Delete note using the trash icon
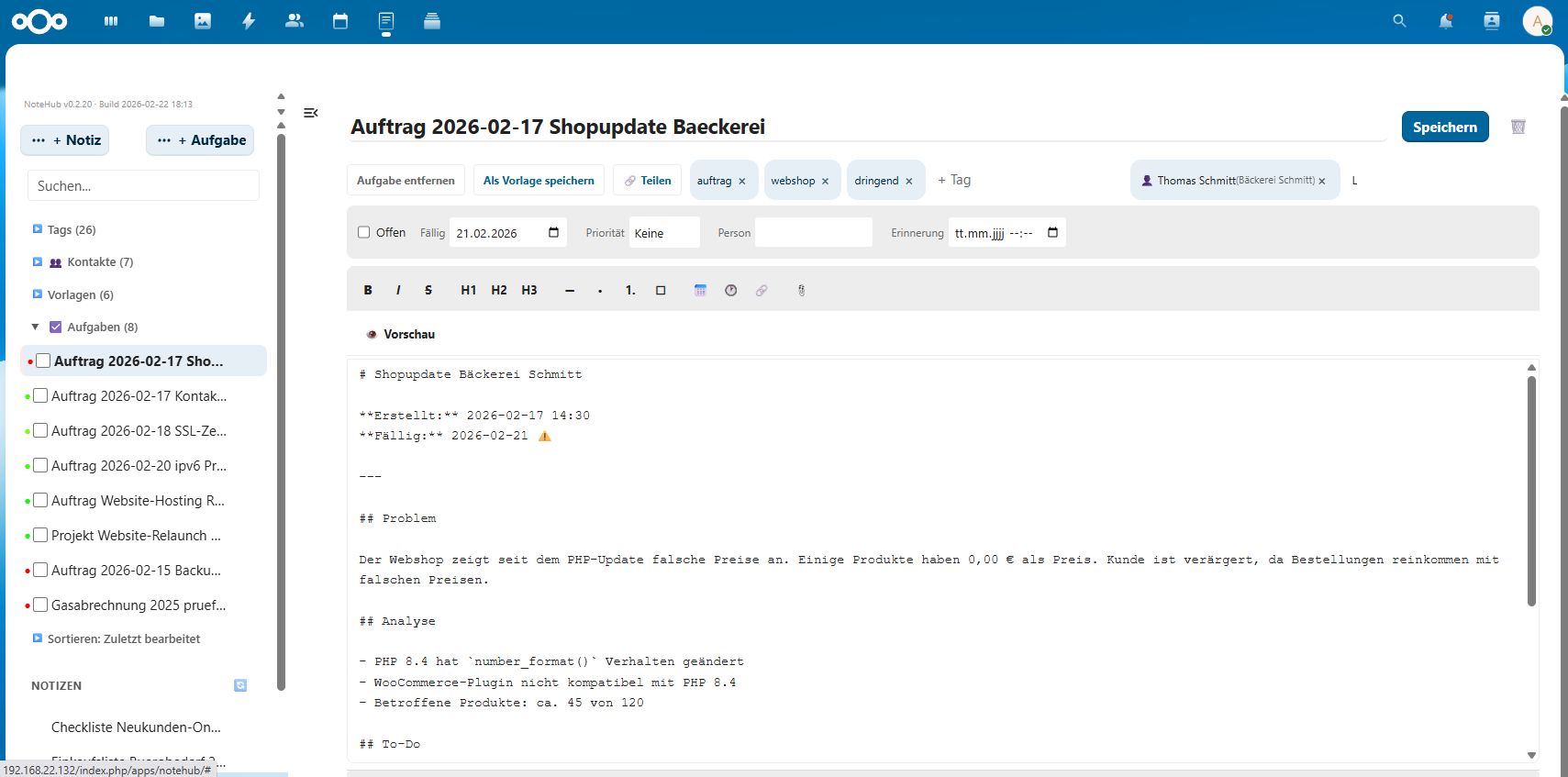This screenshot has width=1568, height=777. [x=1518, y=128]
